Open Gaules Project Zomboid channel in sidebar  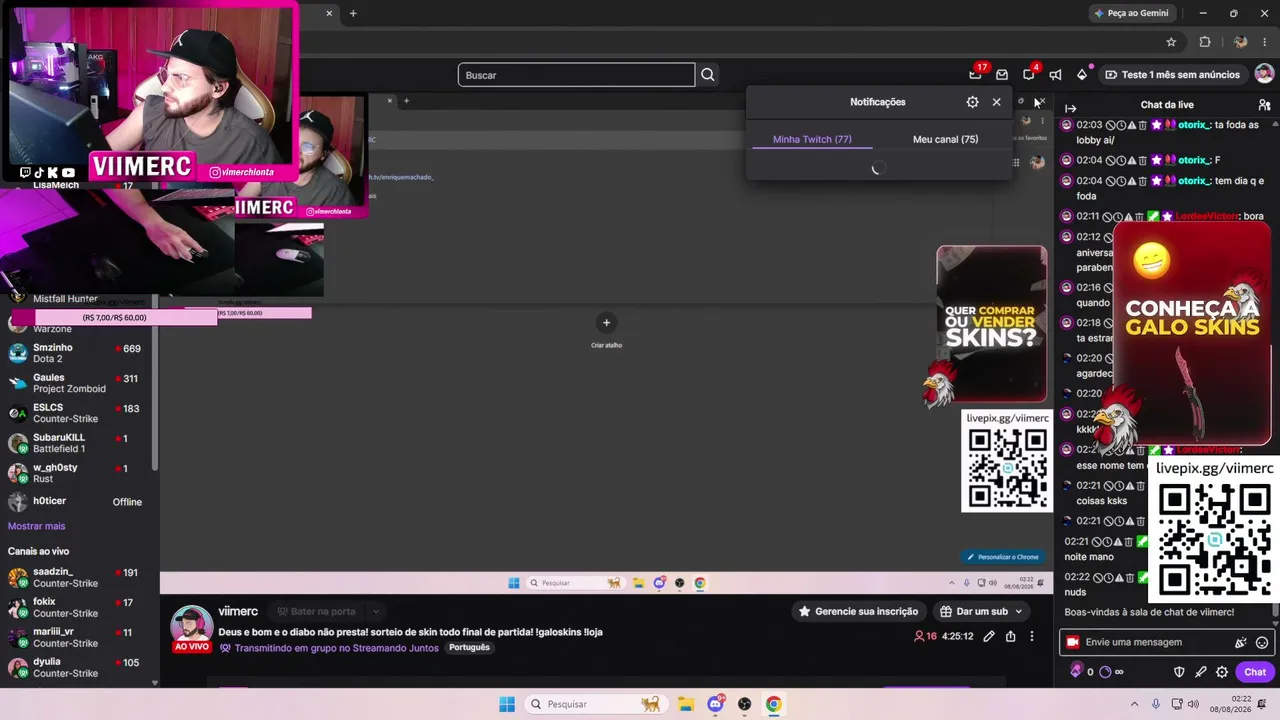[75, 383]
